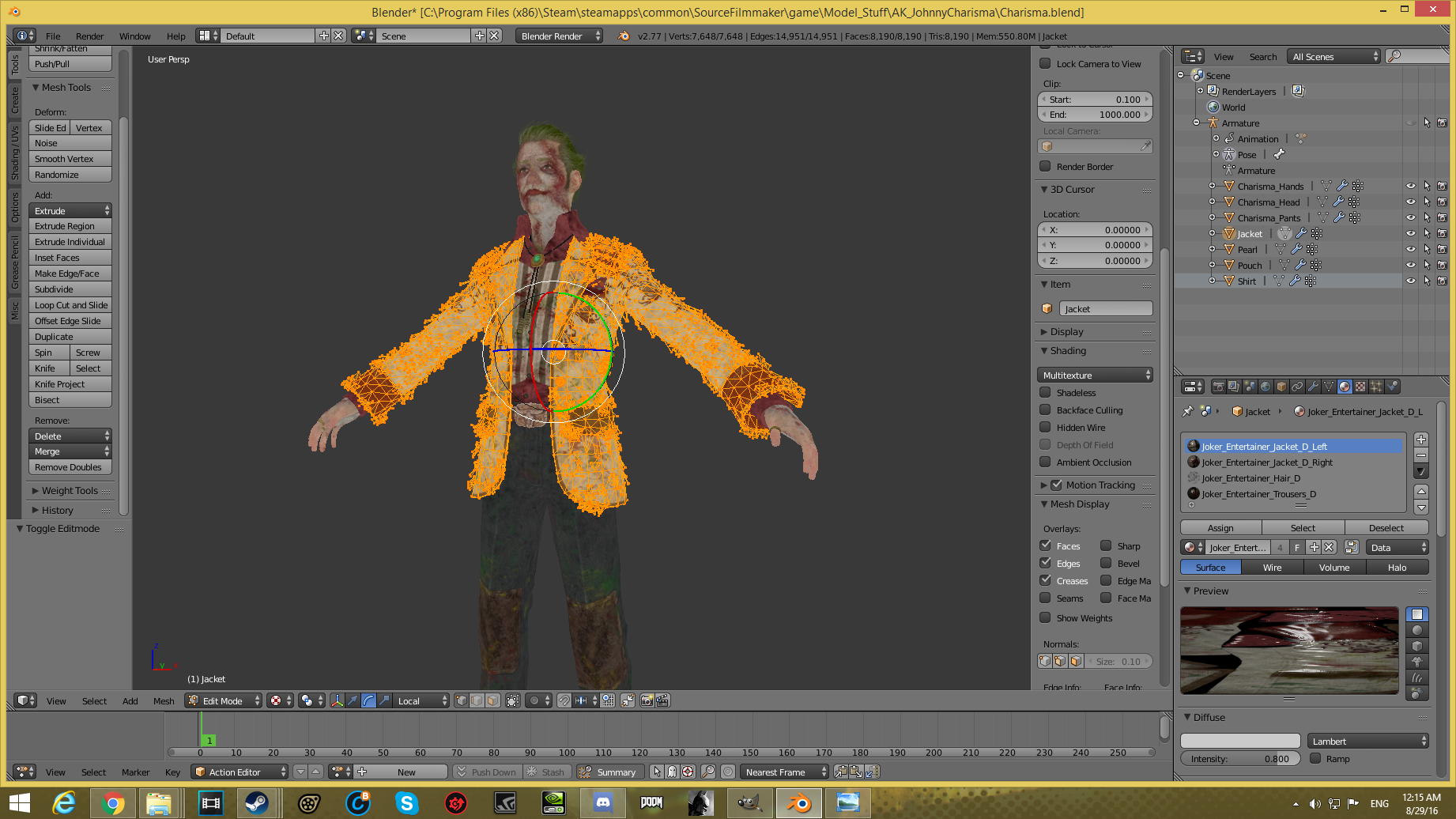
Task: Select Joker_Entertainer_Trousers_D material in list
Action: (1258, 494)
